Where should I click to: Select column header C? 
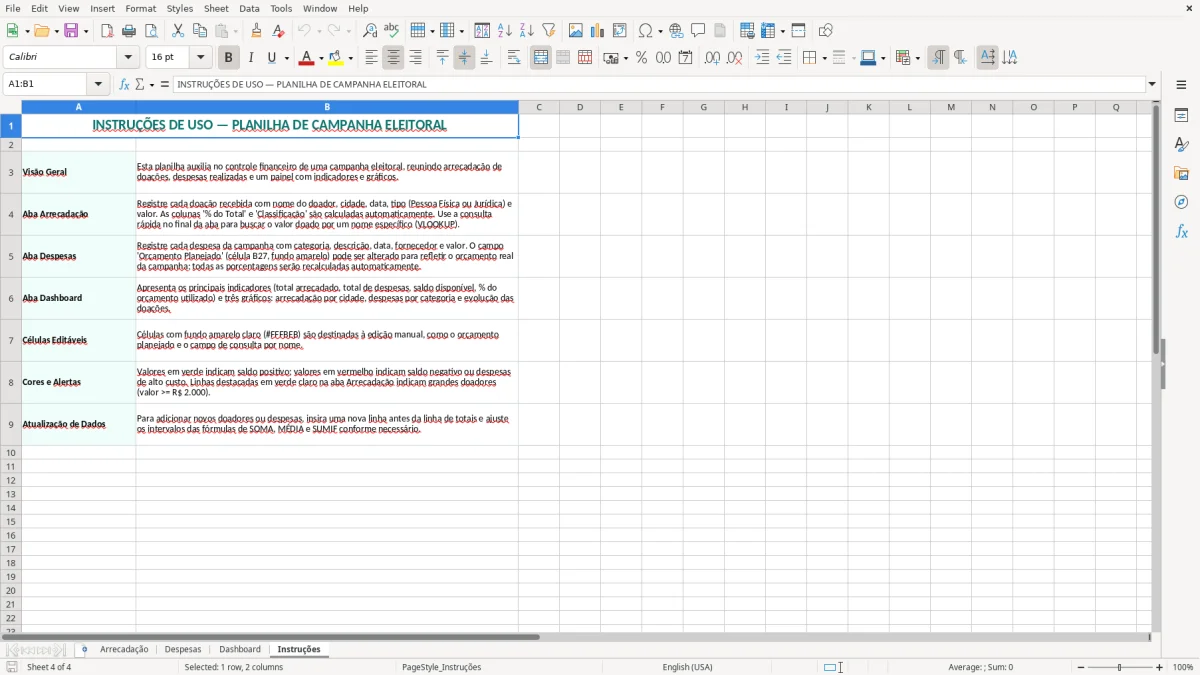click(538, 107)
